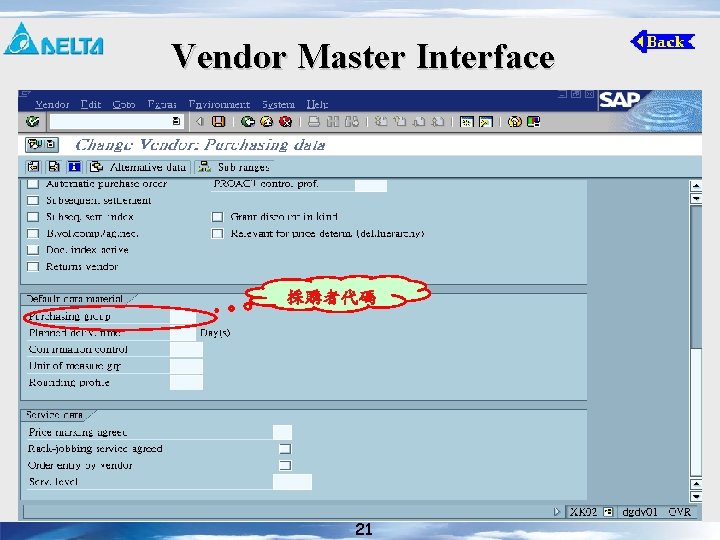Click the Generate Shortcut icon

tap(486, 122)
